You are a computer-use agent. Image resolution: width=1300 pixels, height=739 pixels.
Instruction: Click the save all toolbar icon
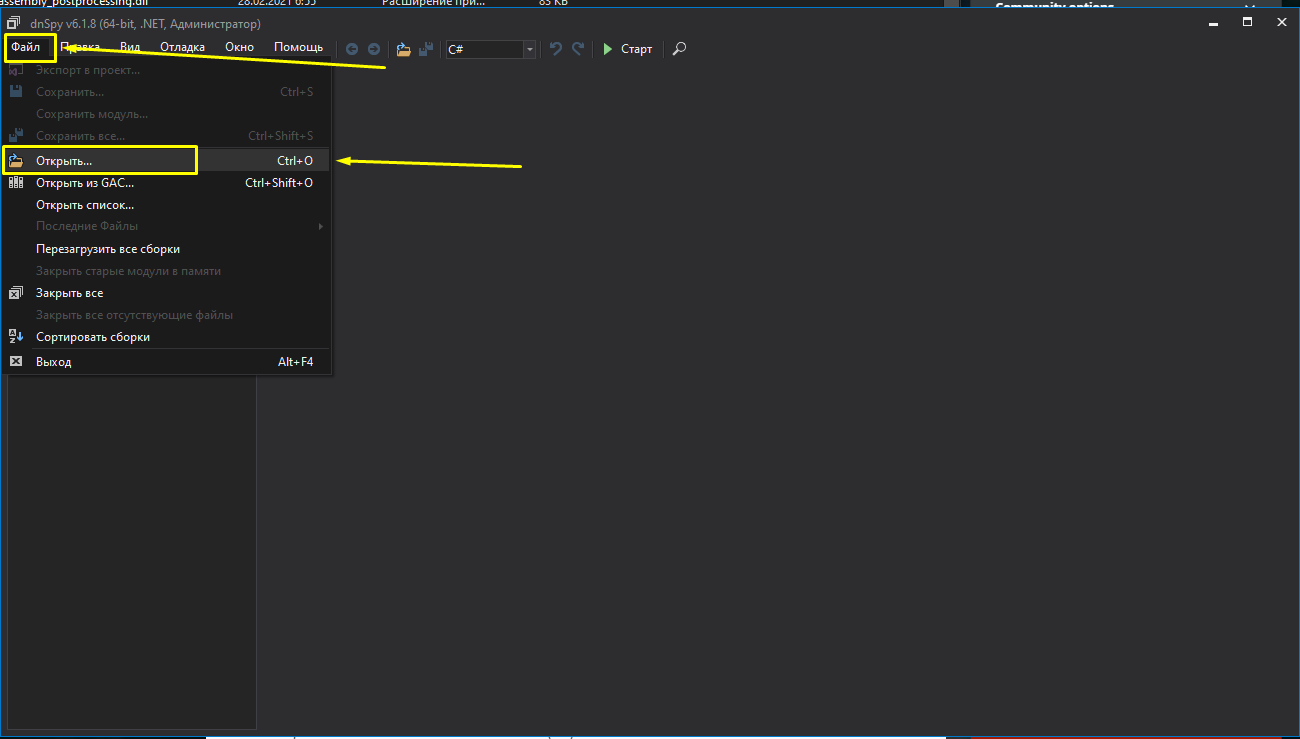(426, 49)
